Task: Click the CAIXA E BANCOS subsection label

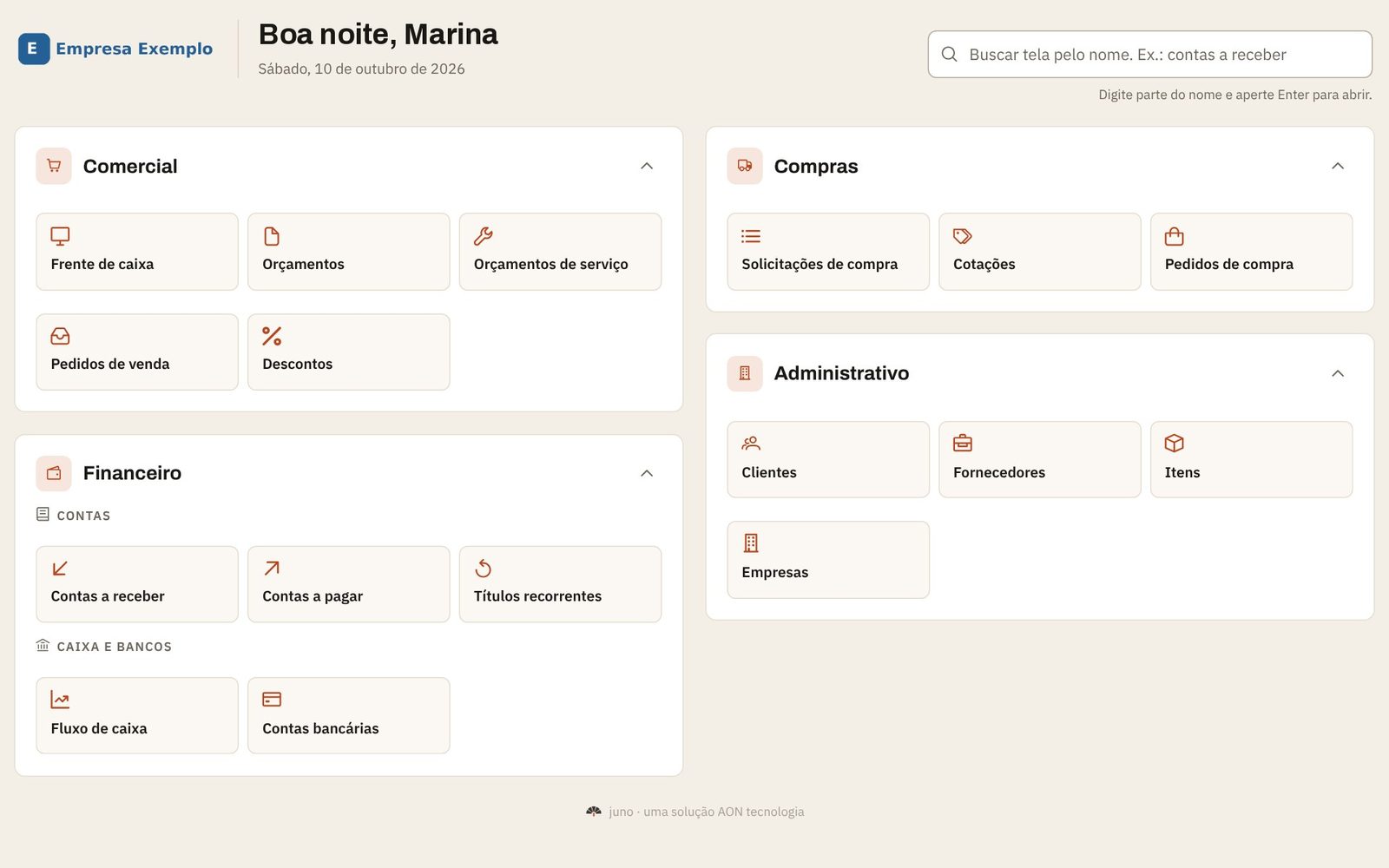Action: [115, 647]
